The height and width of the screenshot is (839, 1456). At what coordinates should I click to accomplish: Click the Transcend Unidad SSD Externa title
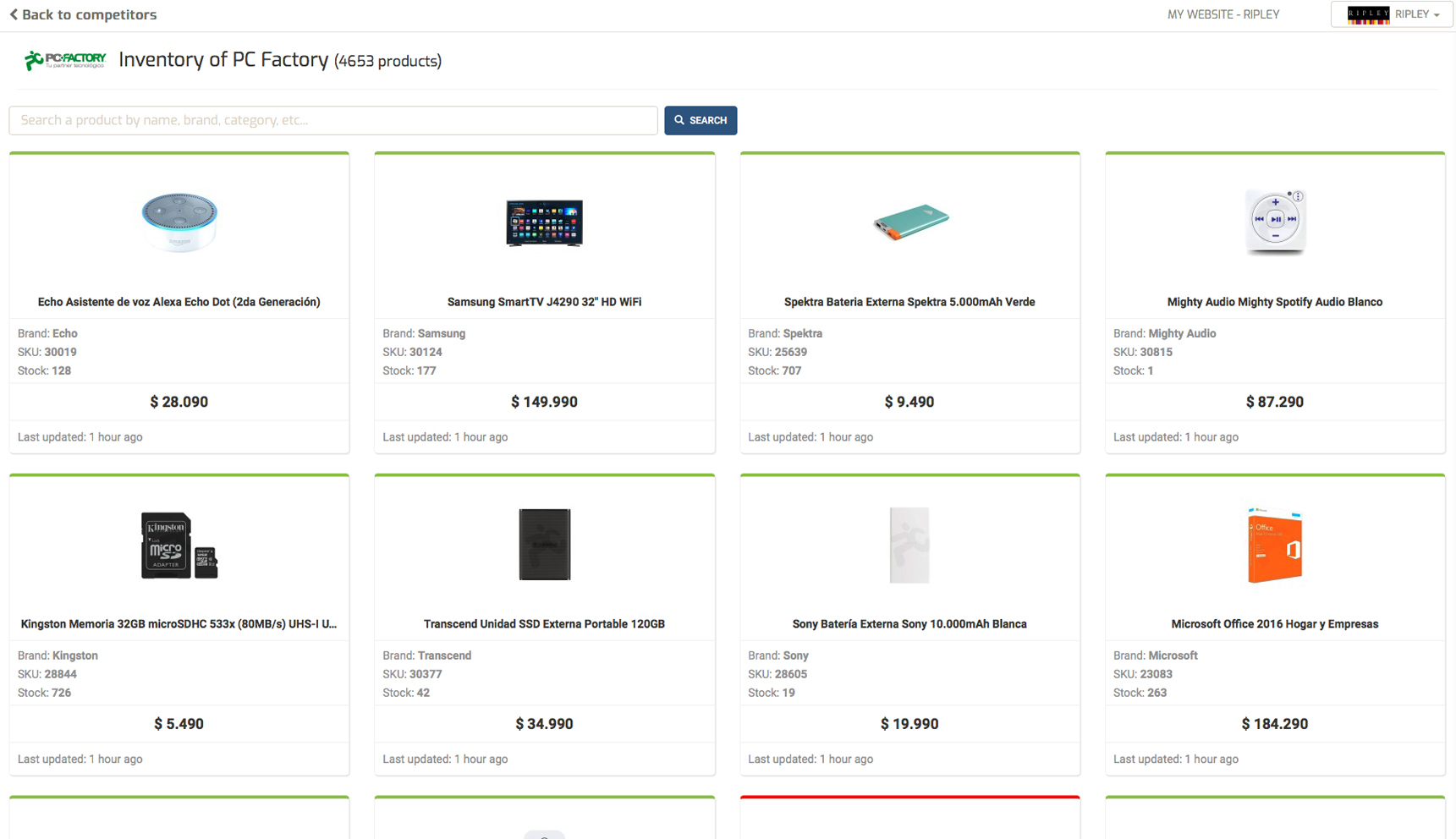[544, 624]
